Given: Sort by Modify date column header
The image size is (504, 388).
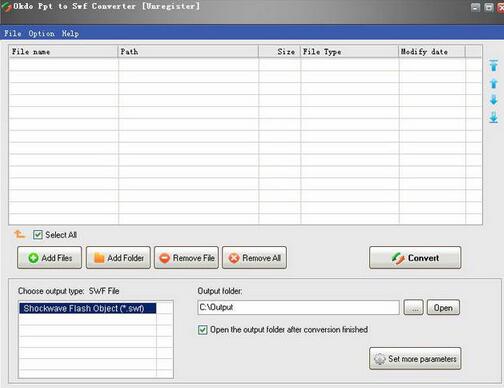Looking at the screenshot, I should tap(432, 52).
